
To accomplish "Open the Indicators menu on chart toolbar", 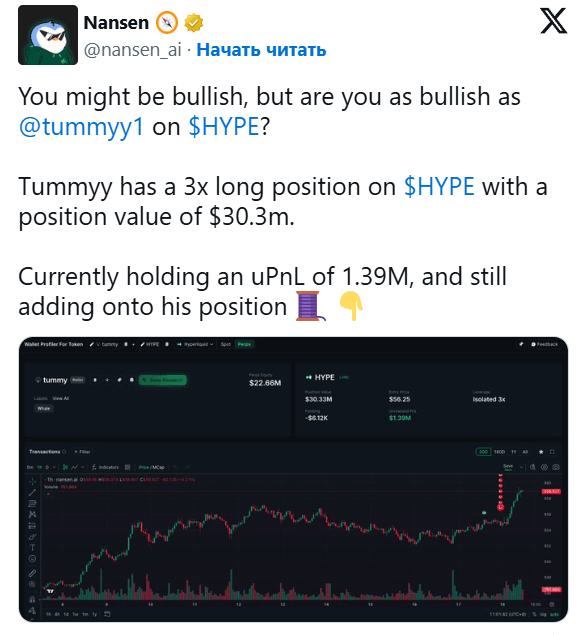I will 105,467.
